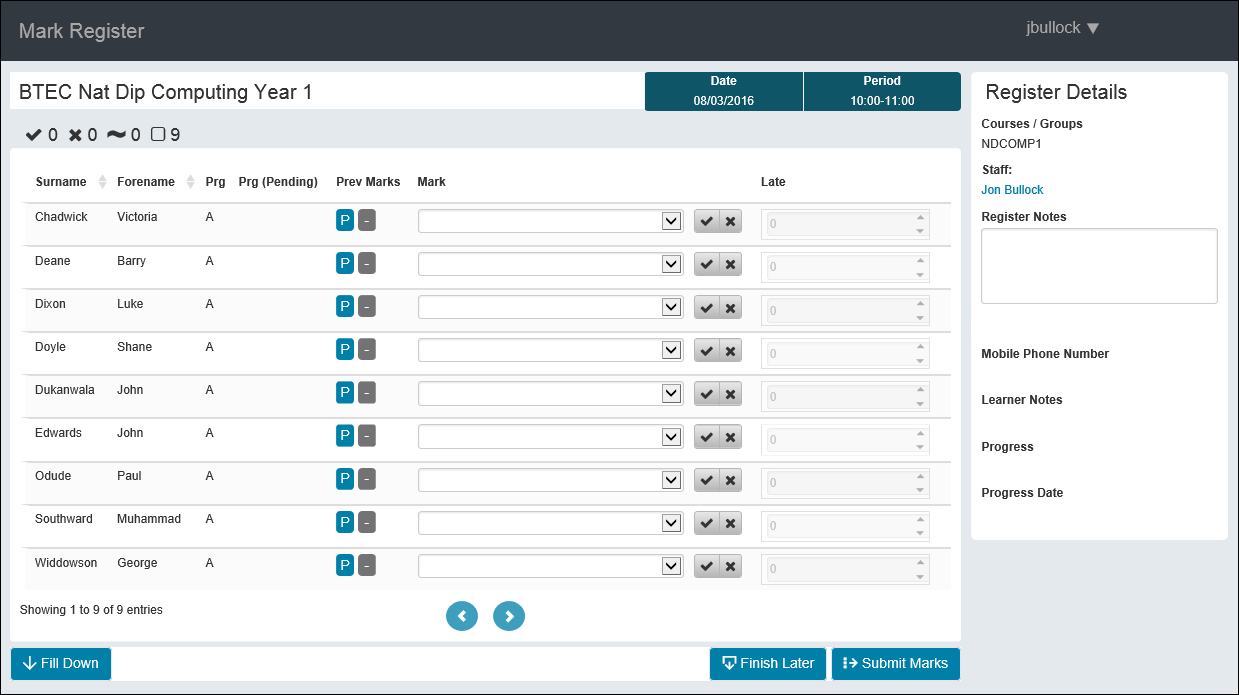The height and width of the screenshot is (695, 1239).
Task: Mark George Widdowson present with the tick
Action: point(707,567)
